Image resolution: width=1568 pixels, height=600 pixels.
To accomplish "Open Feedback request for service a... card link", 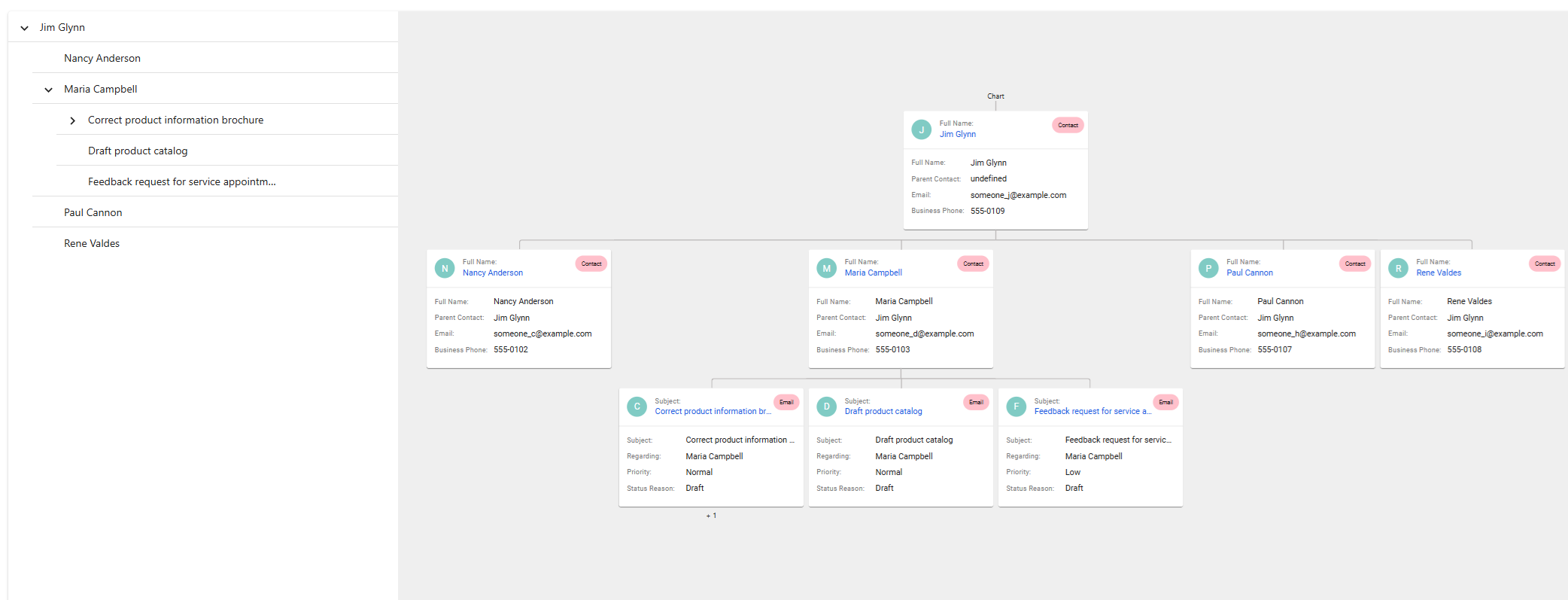I will click(x=1092, y=411).
